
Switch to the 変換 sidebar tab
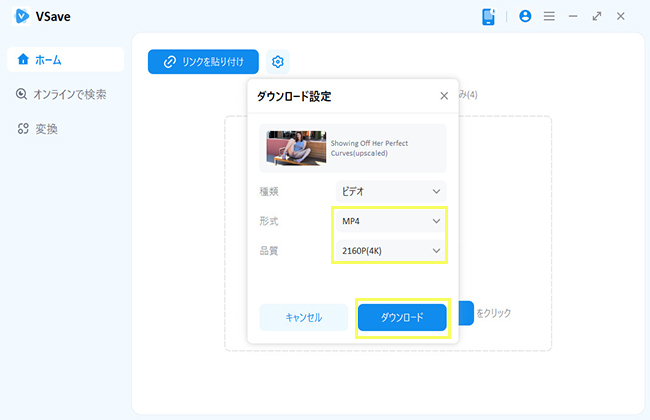[x=65, y=128]
